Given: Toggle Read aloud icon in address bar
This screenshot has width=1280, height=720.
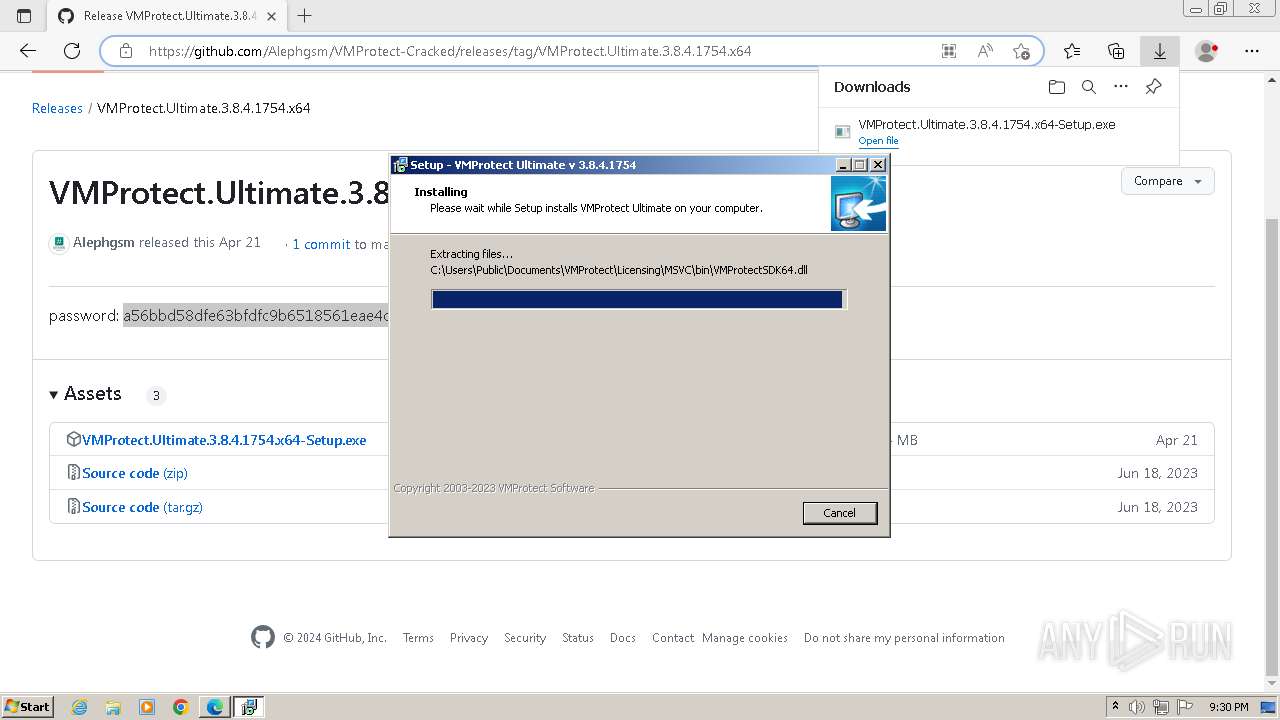Looking at the screenshot, I should [985, 51].
